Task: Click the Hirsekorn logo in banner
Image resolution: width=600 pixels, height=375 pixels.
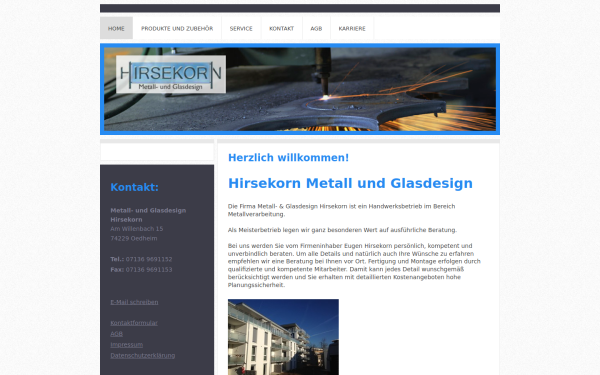Action: pyautogui.click(x=171, y=74)
